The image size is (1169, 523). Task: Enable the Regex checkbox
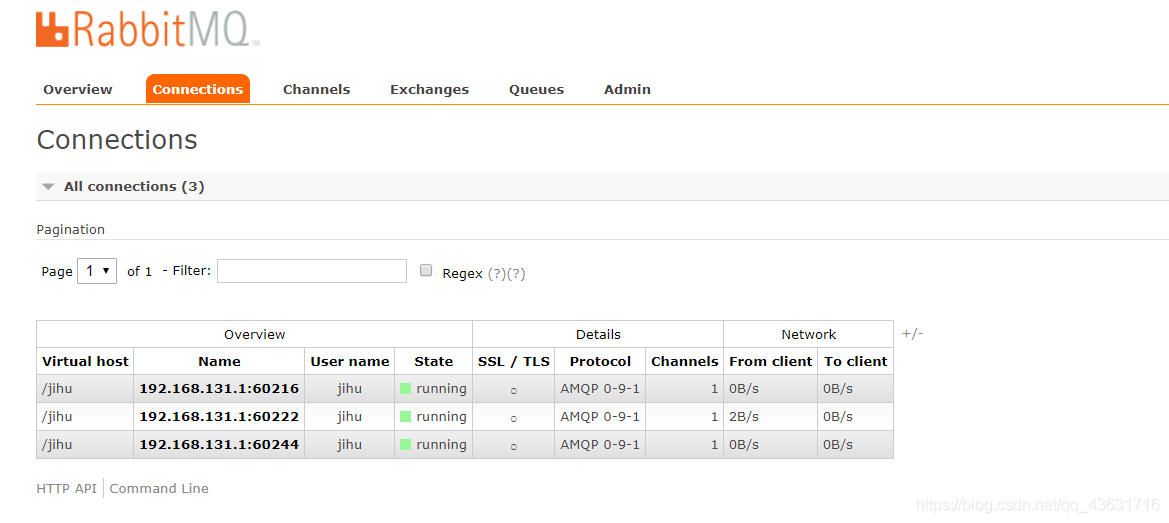(426, 270)
